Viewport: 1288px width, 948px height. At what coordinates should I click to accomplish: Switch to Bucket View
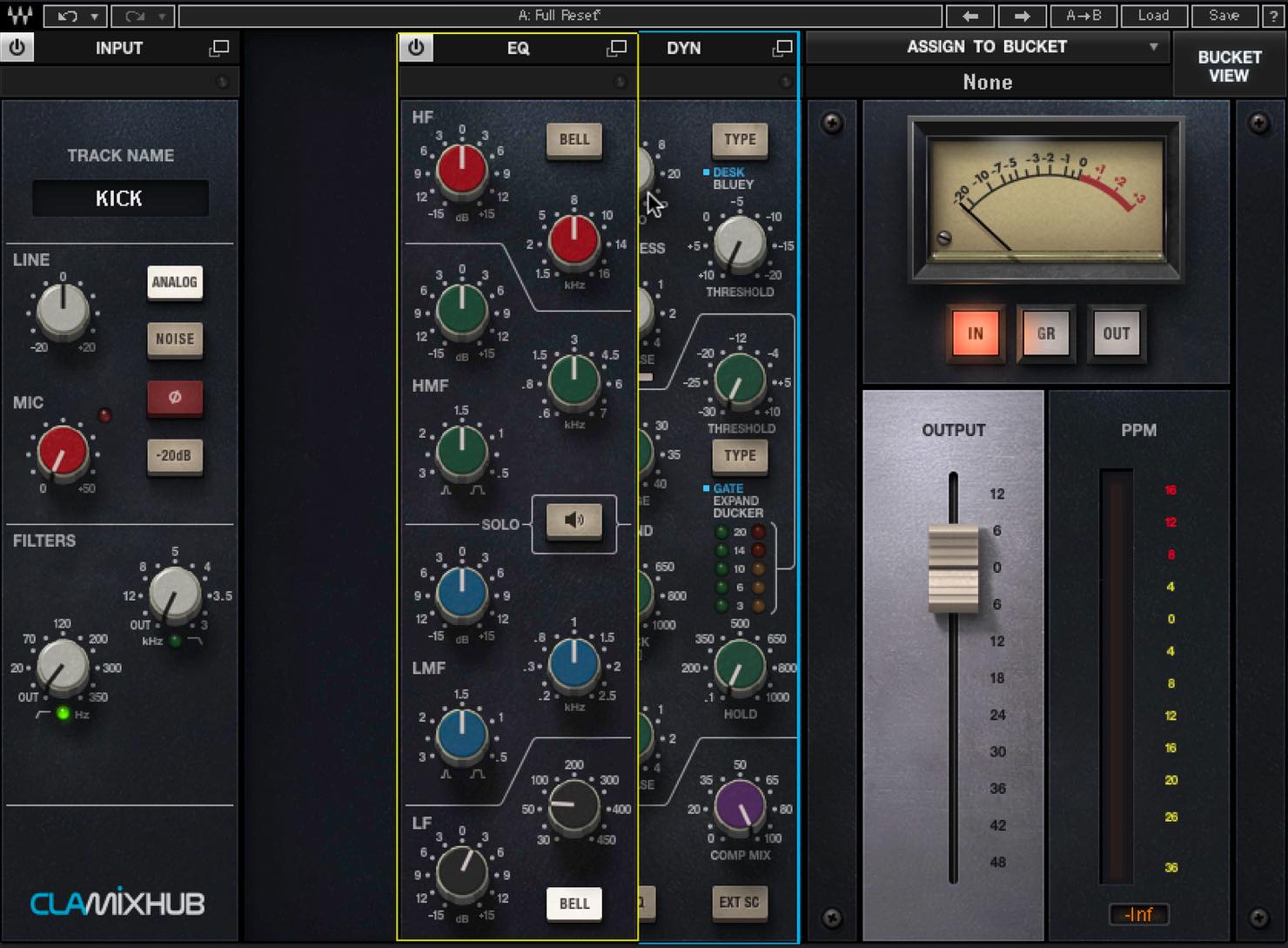(1229, 66)
